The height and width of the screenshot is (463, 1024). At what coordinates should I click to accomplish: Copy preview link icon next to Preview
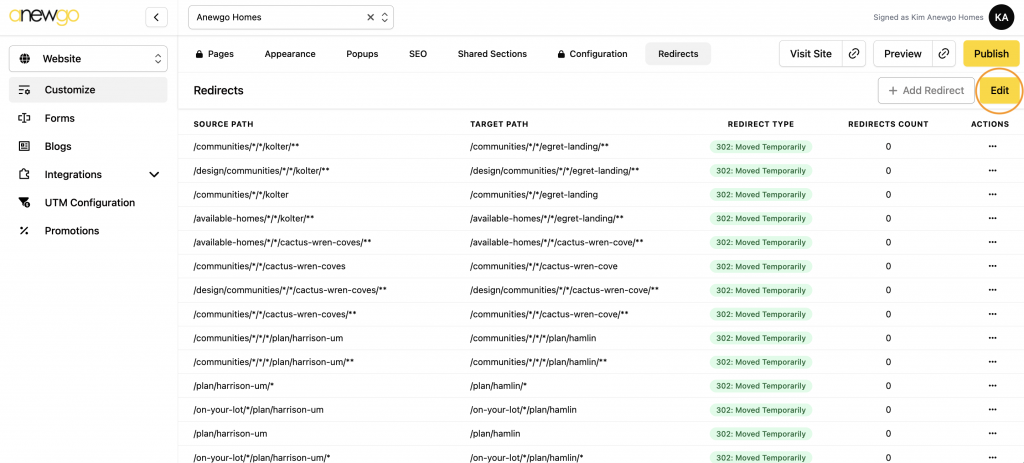pos(943,54)
